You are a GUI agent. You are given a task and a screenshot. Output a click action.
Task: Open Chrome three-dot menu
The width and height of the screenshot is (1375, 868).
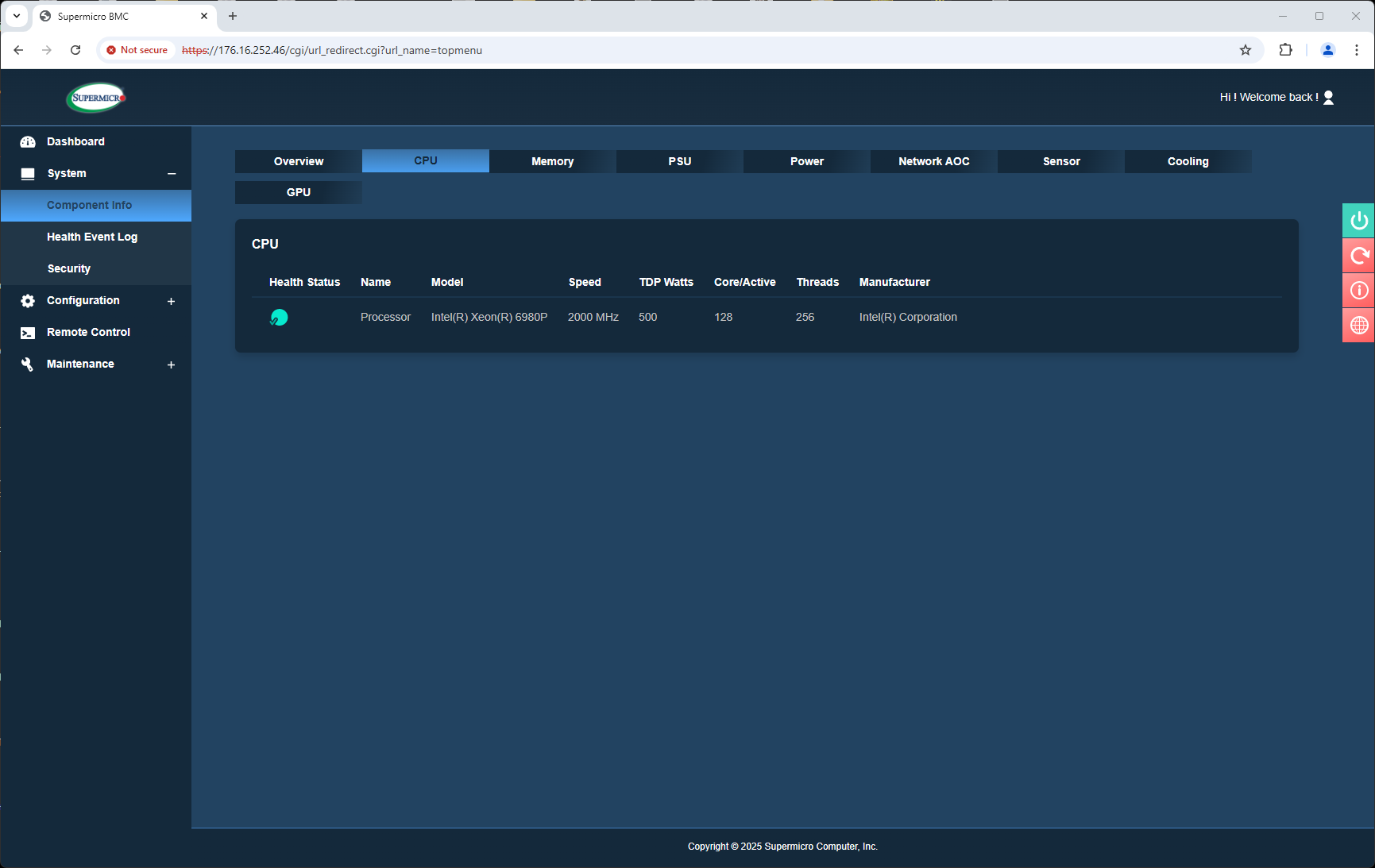1357,50
